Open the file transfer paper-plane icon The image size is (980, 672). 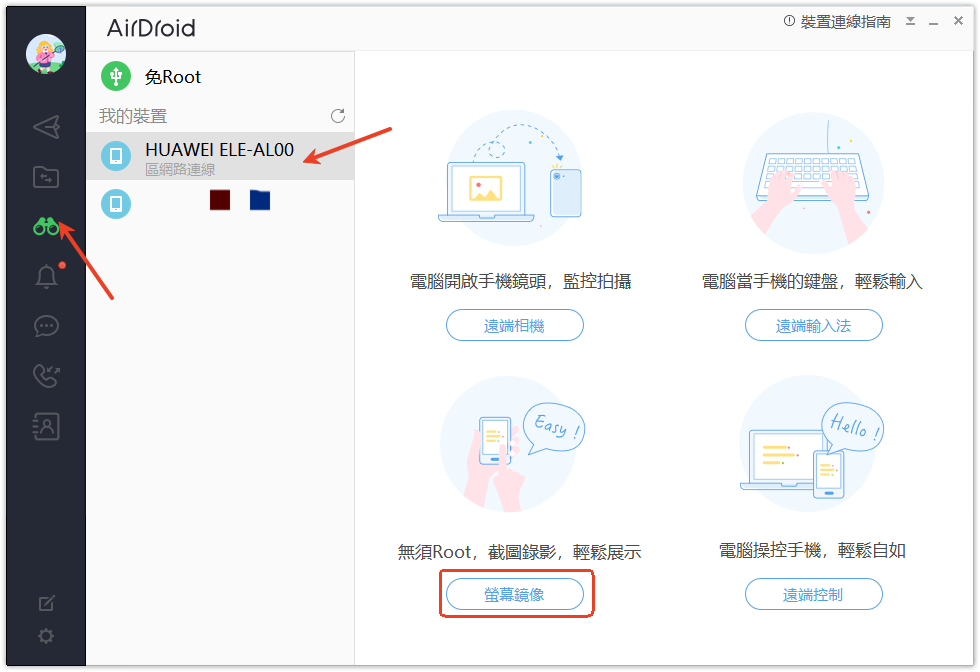(x=46, y=127)
